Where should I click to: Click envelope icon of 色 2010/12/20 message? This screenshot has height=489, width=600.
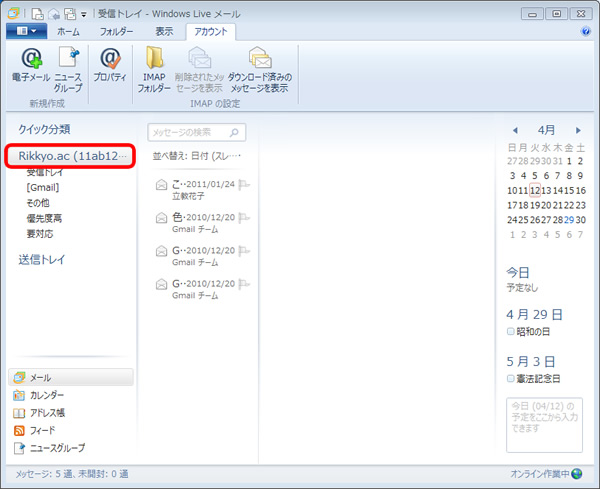[161, 218]
